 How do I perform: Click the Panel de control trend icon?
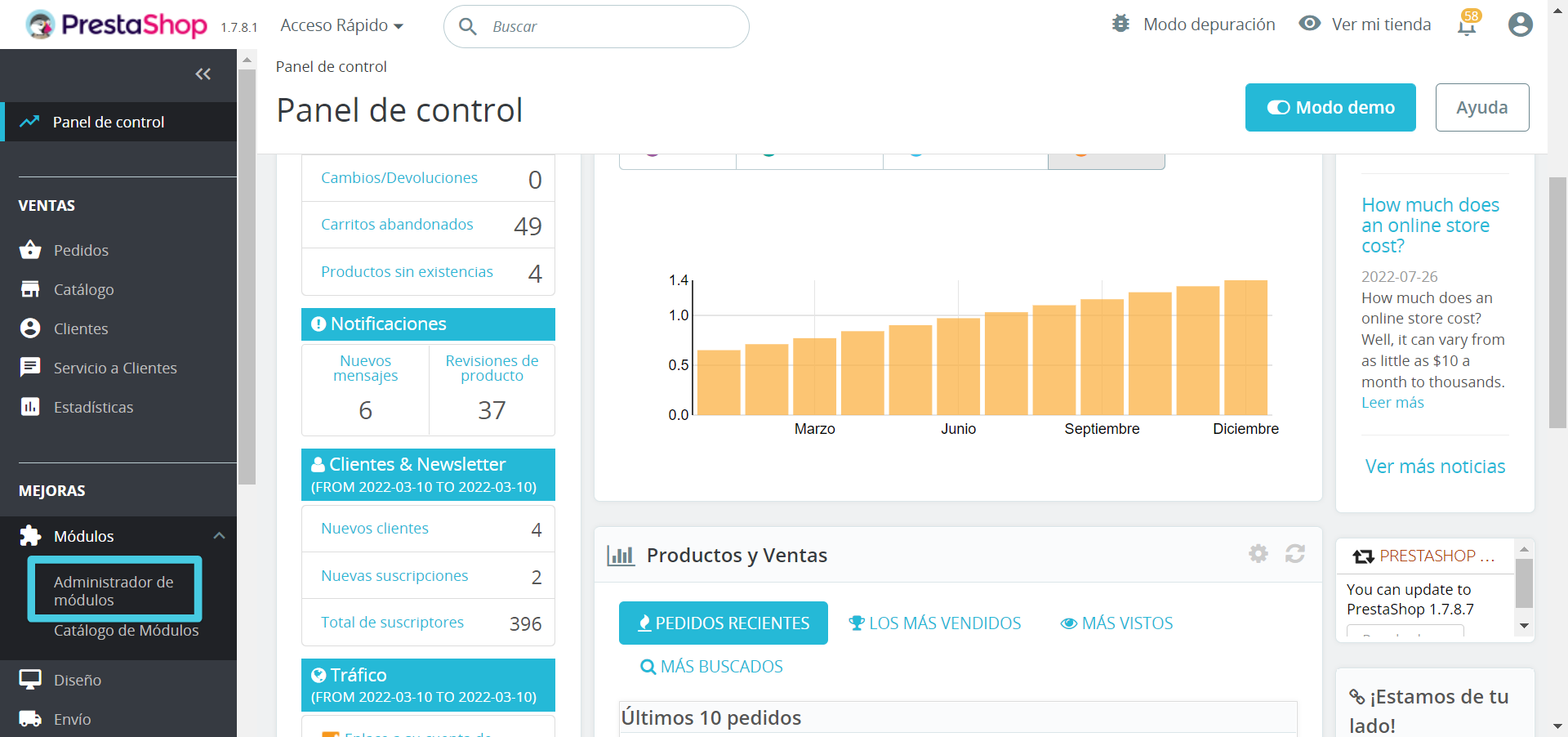point(29,122)
